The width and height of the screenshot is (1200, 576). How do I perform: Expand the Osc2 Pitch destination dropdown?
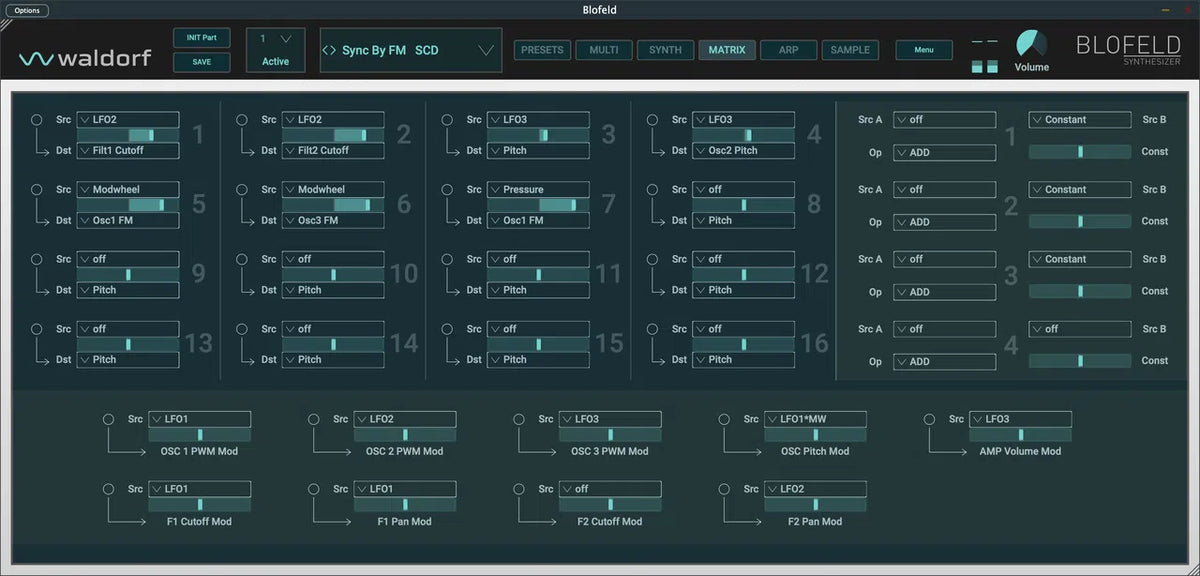744,151
